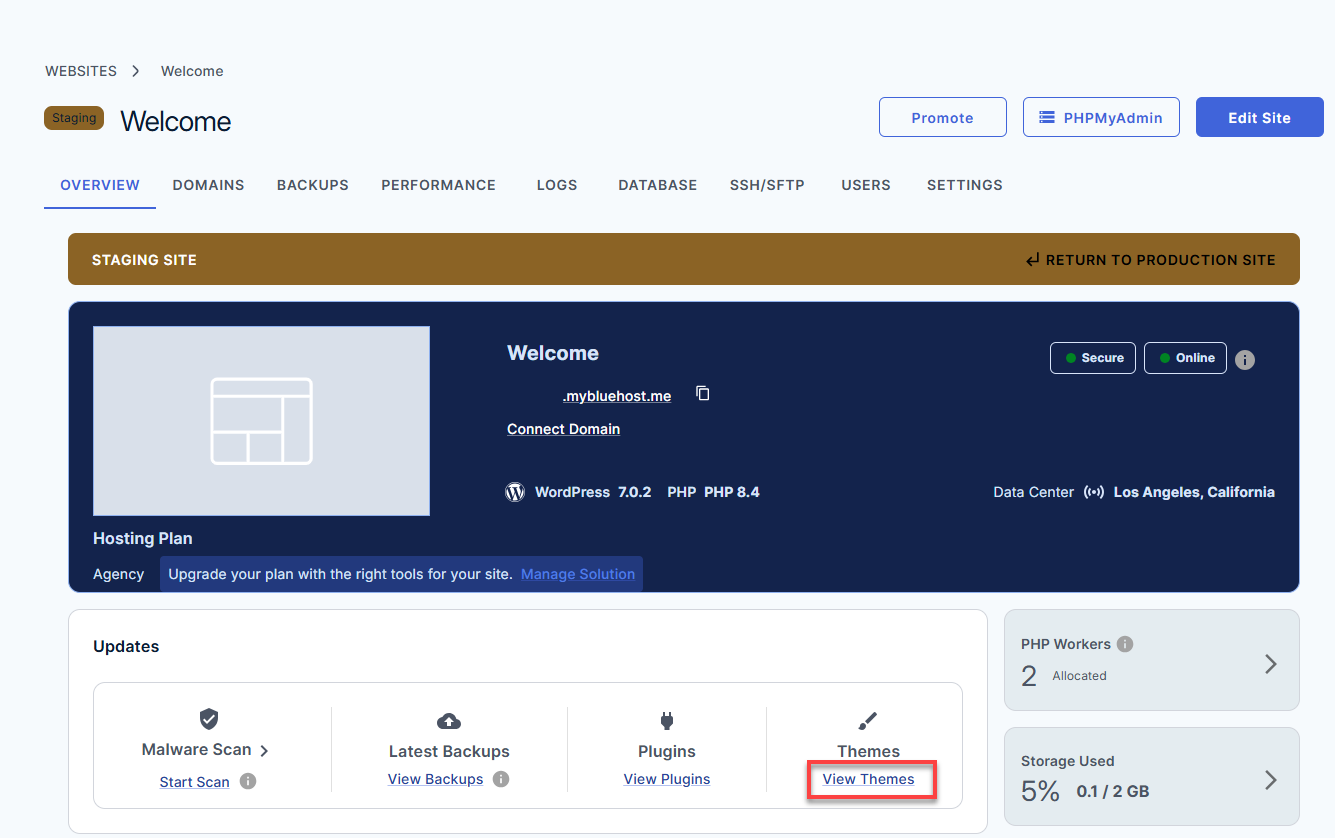Open Malware Scan via its chevron
1335x838 pixels.
pos(264,750)
